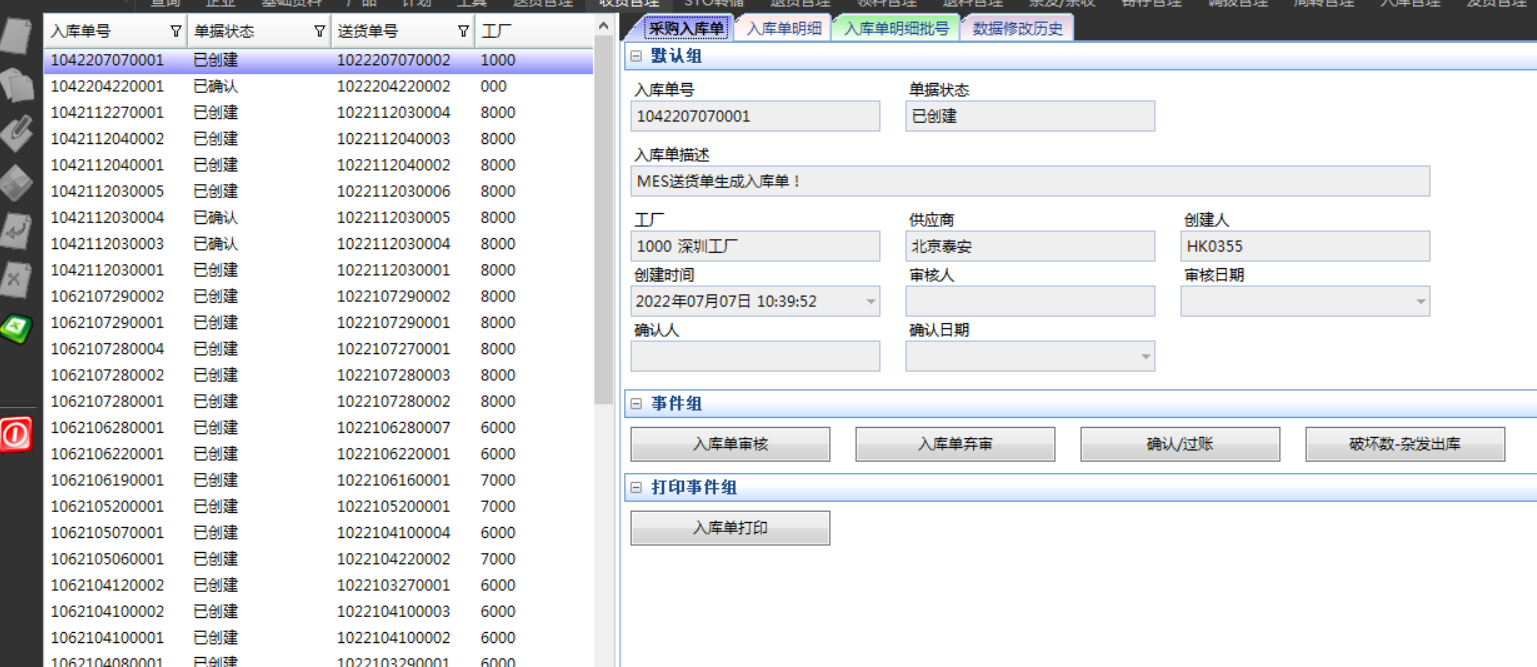Select row with 入库单号 1042204220001
The height and width of the screenshot is (667, 1537).
pyautogui.click(x=107, y=87)
